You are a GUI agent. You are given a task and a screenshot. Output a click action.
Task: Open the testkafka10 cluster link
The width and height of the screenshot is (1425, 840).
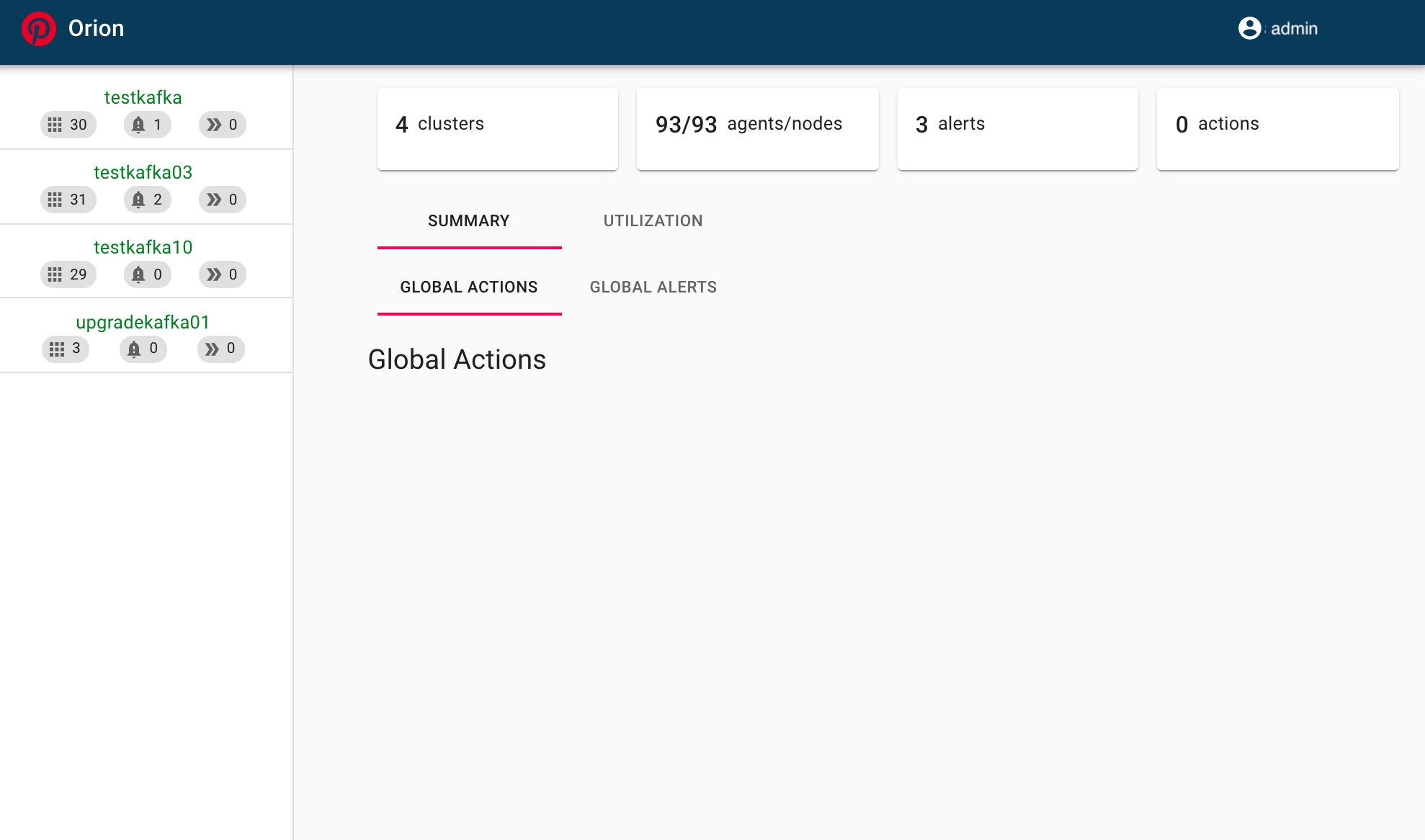(143, 247)
